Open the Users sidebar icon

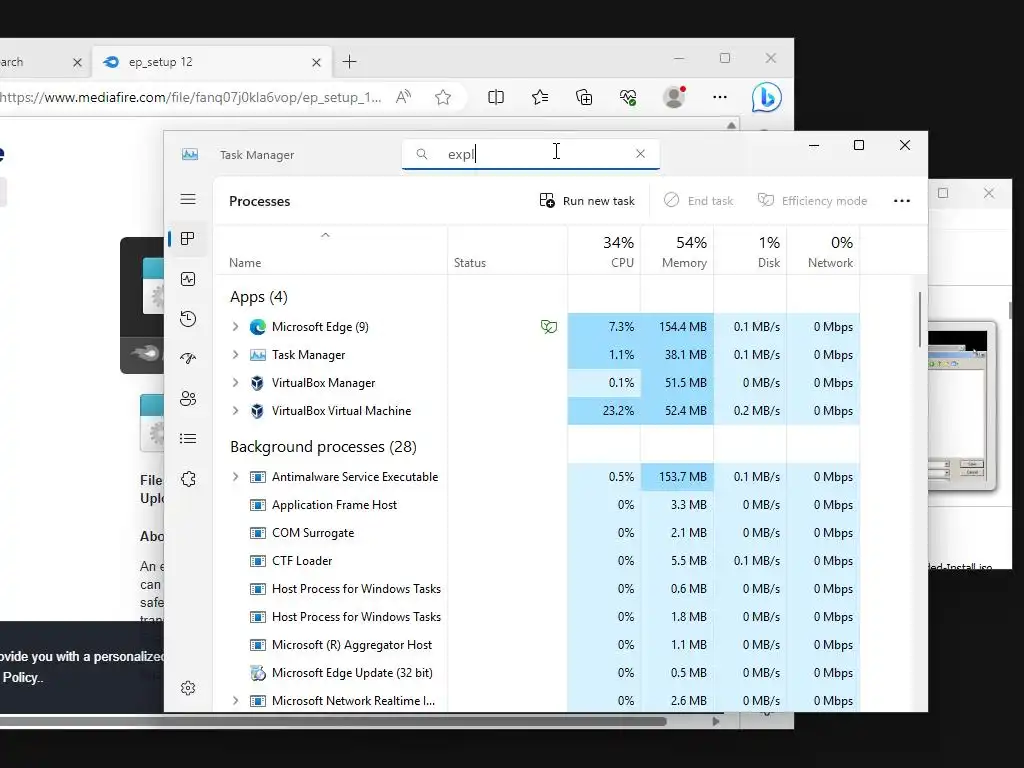point(188,398)
